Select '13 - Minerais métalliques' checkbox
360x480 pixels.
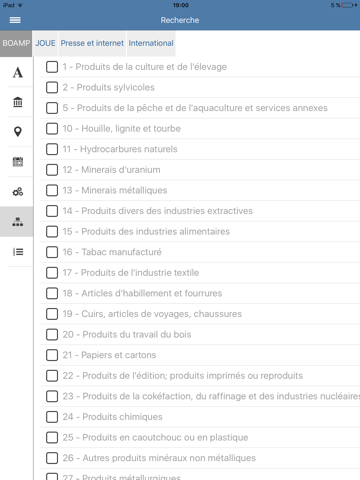pyautogui.click(x=52, y=190)
